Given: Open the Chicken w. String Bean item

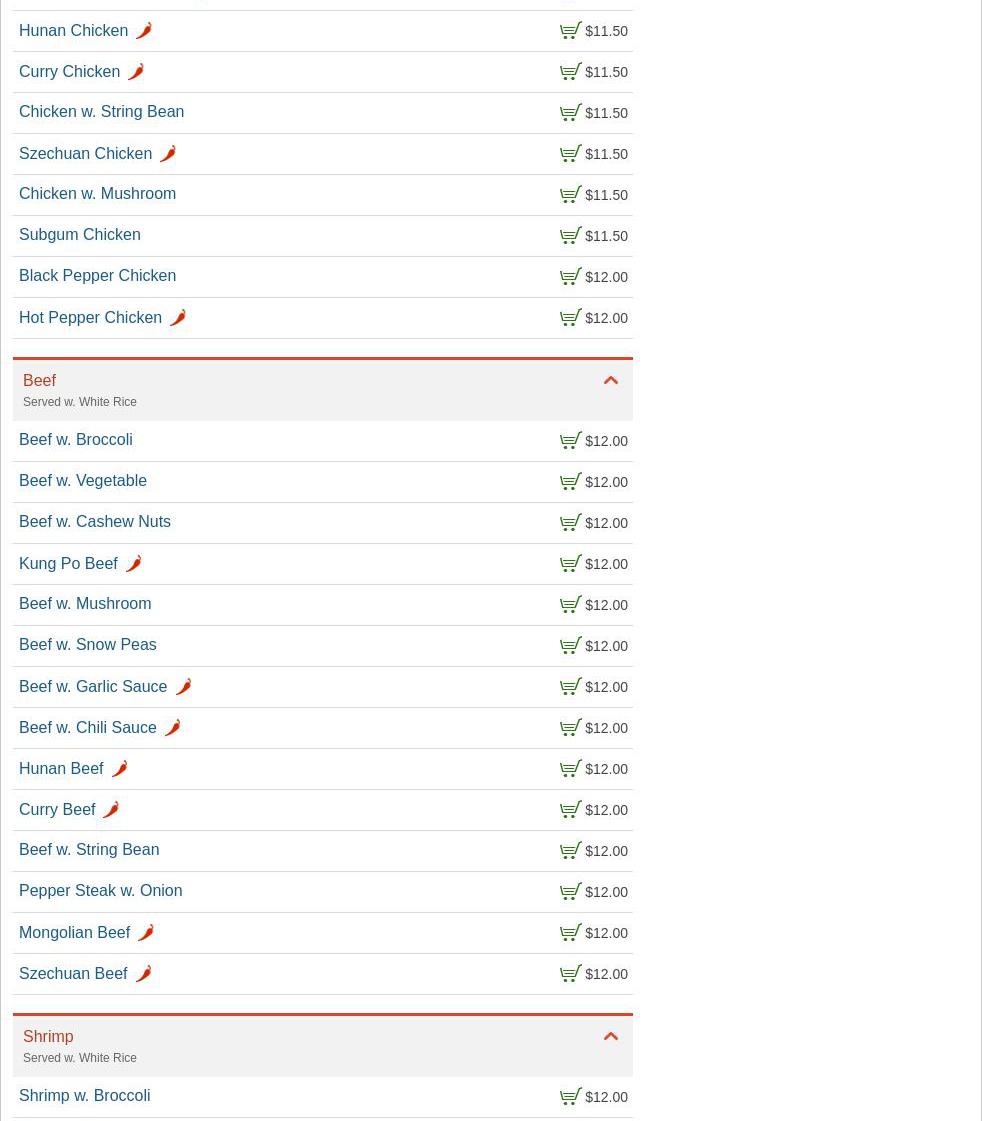Looking at the screenshot, I should (x=101, y=112).
